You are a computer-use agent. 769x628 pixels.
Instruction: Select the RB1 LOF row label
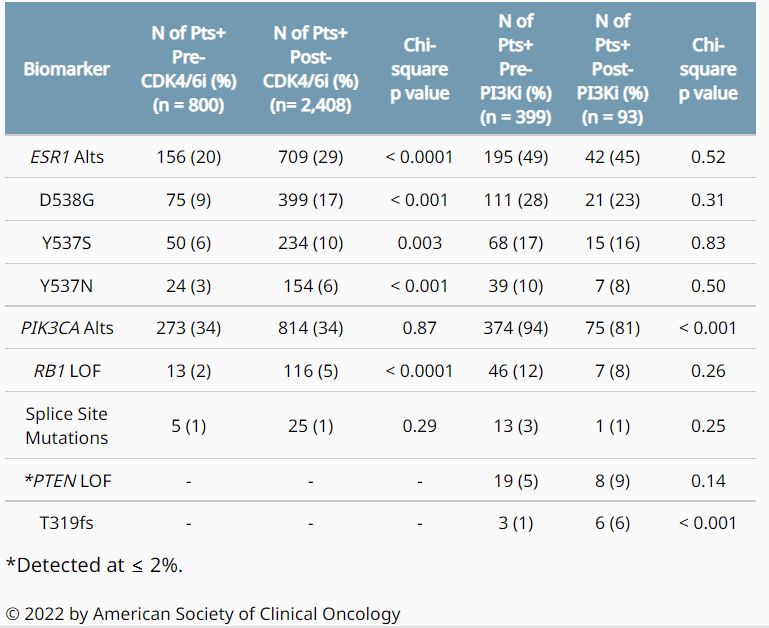click(67, 371)
